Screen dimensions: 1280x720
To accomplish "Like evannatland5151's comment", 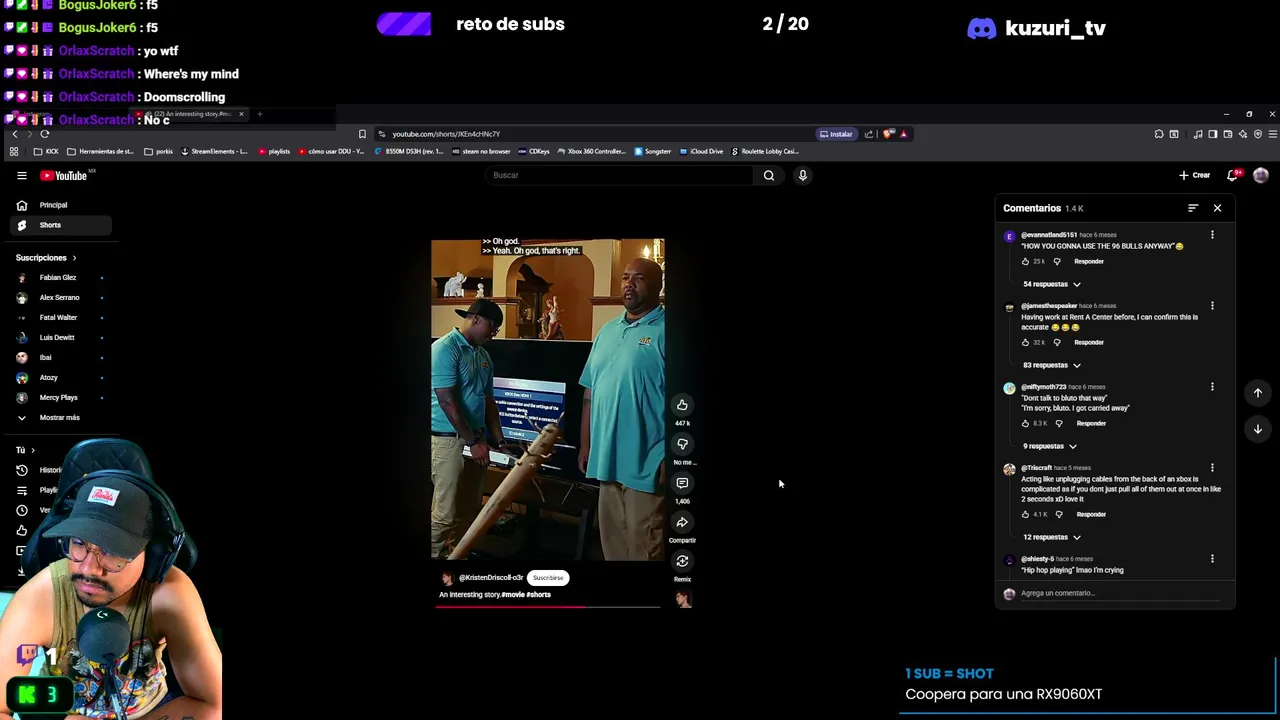I will tap(1025, 262).
